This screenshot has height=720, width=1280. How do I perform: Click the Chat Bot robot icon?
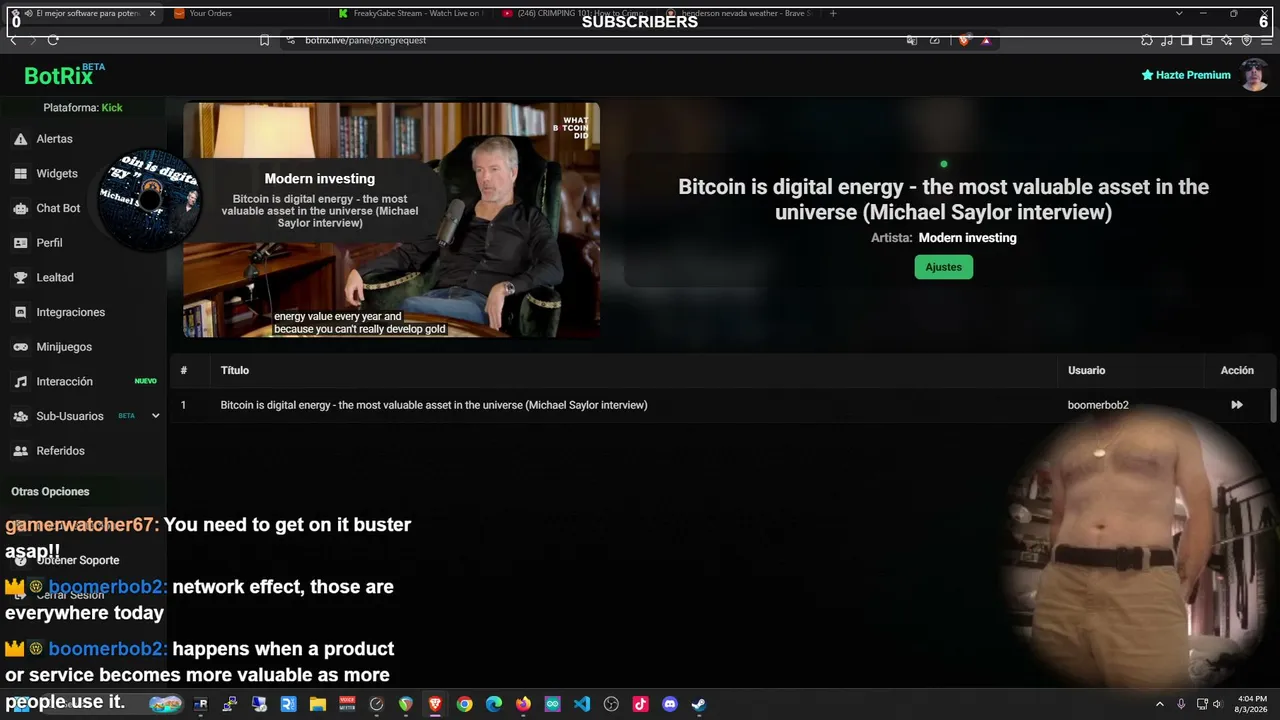20,208
